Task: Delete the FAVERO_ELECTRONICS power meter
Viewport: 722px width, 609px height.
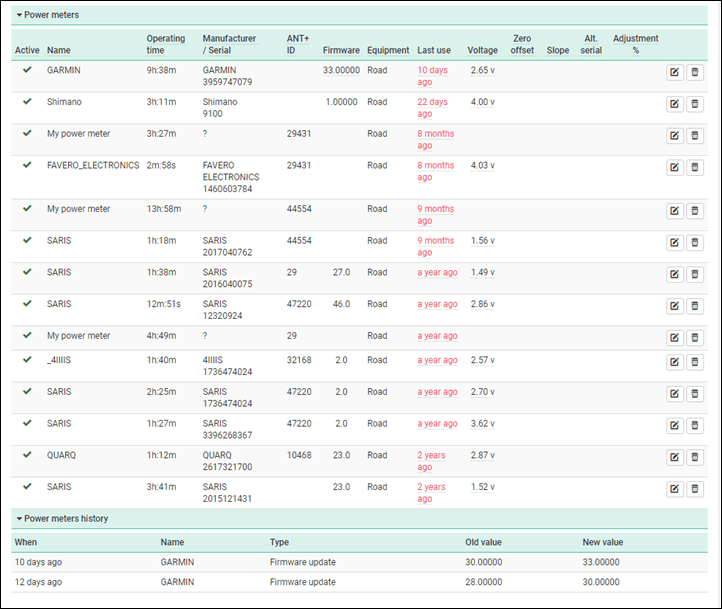Action: click(695, 168)
